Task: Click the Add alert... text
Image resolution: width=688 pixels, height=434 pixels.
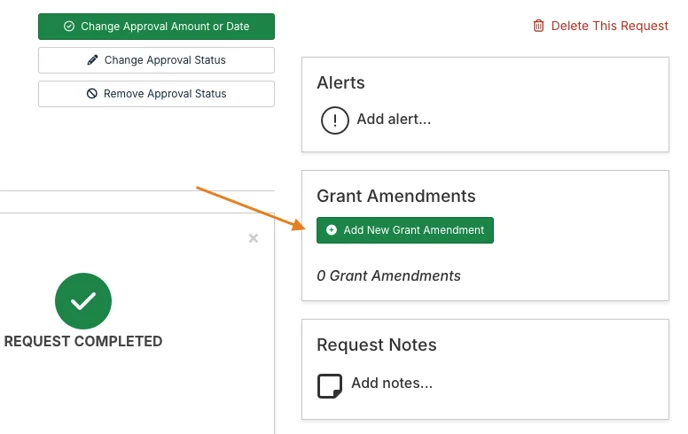Action: pos(394,119)
